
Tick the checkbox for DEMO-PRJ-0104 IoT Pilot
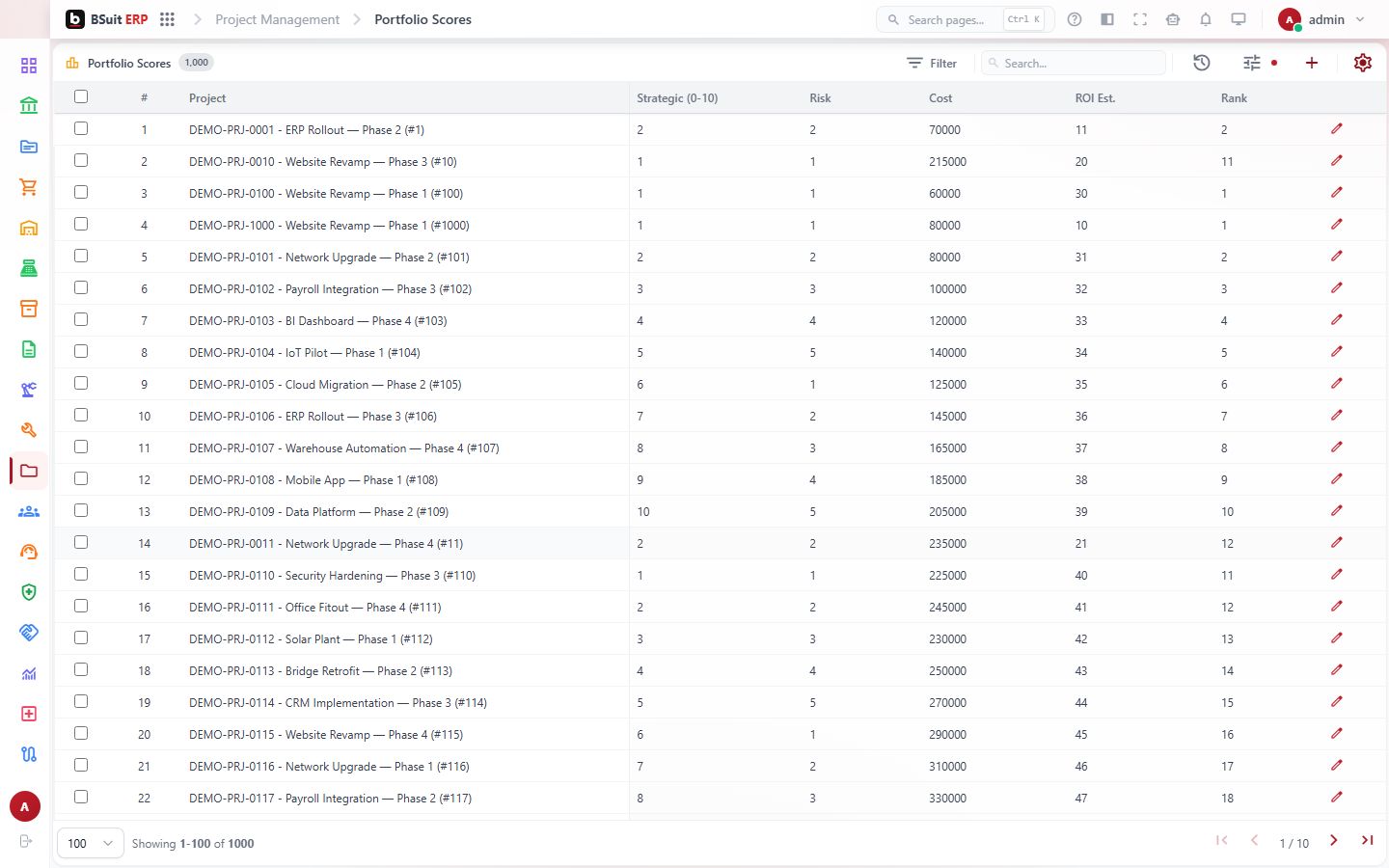click(81, 351)
